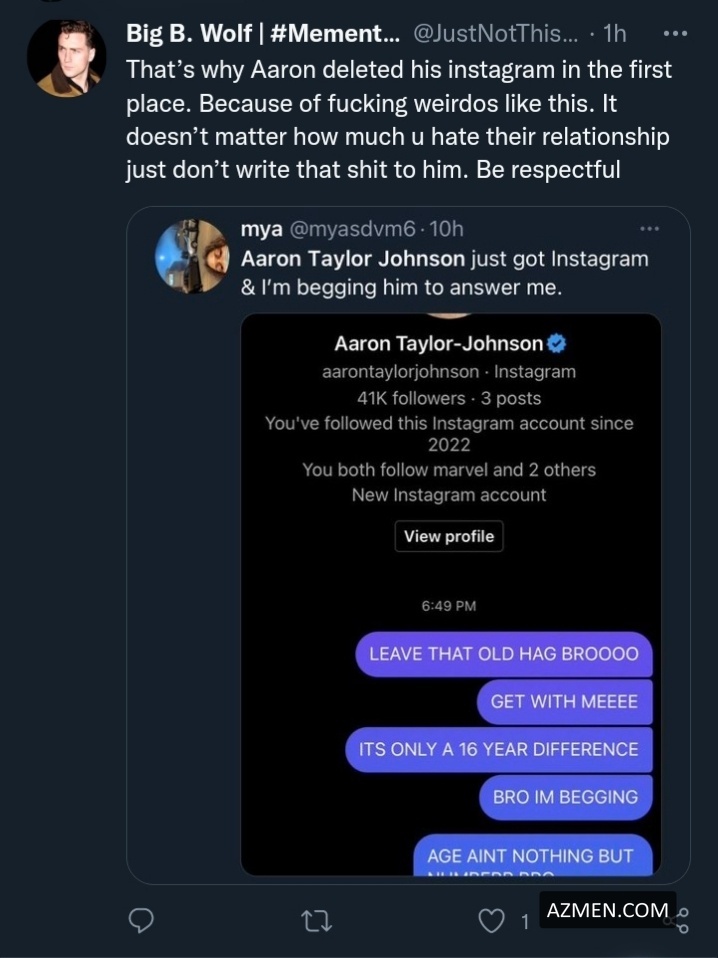The height and width of the screenshot is (958, 718).
Task: Open the main tweet's three-dot menu
Action: [x=676, y=33]
